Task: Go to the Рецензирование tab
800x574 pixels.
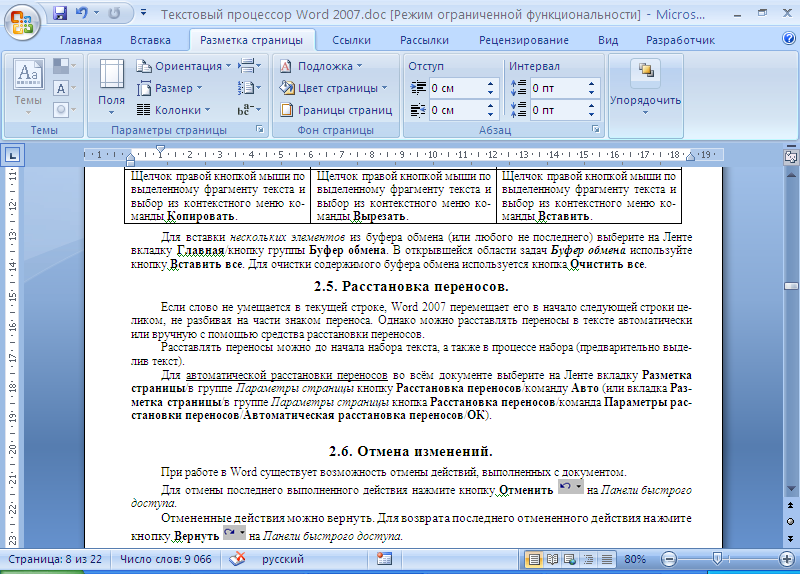Action: 523,40
